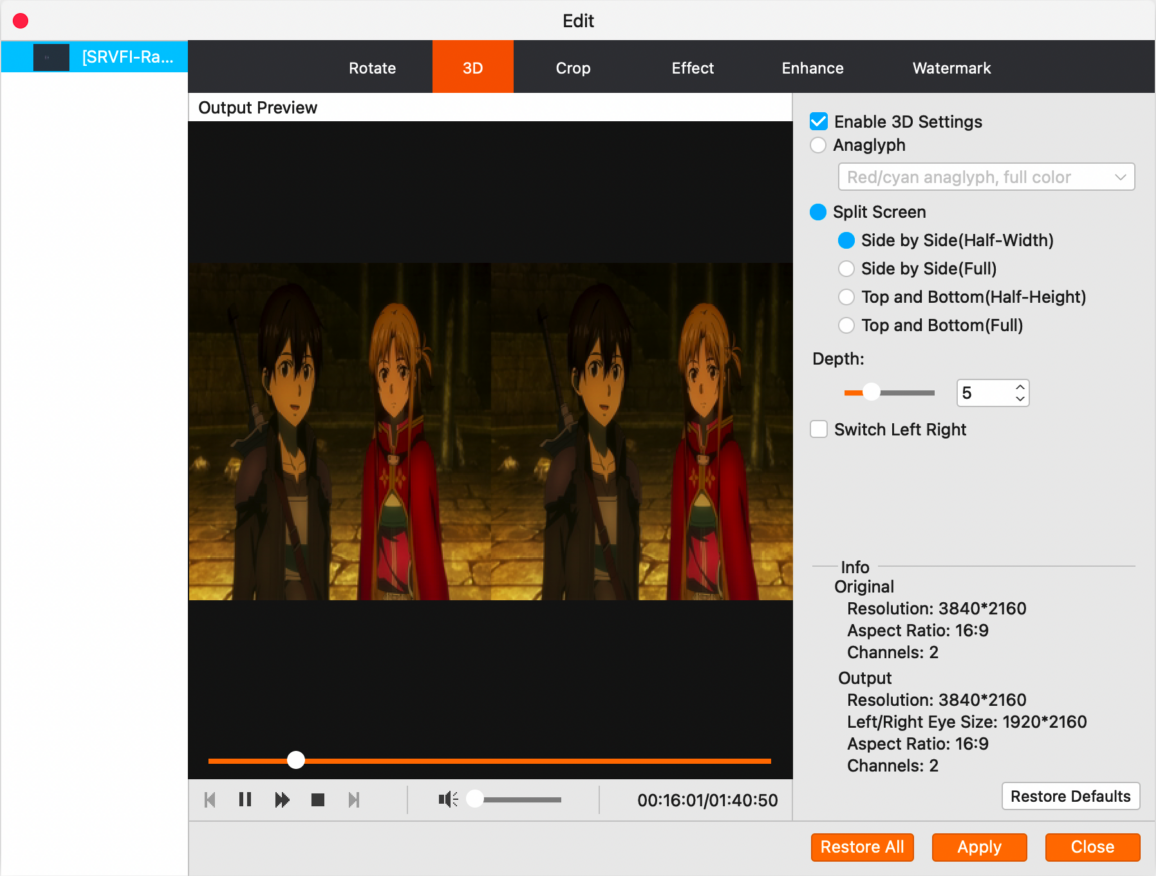Open the Enhance tab
1156x876 pixels.
click(812, 68)
